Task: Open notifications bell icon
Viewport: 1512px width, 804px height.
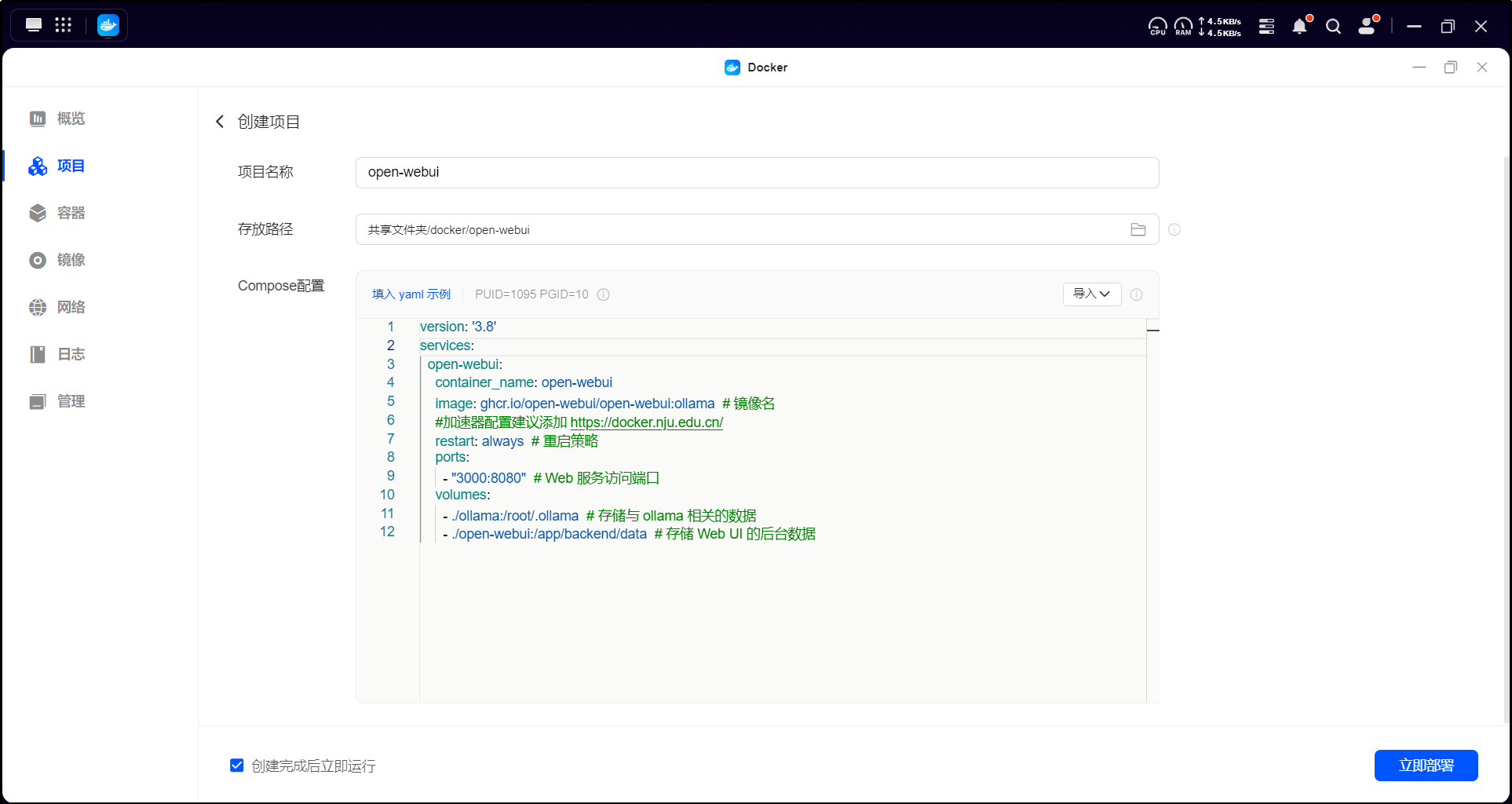Action: (1300, 26)
